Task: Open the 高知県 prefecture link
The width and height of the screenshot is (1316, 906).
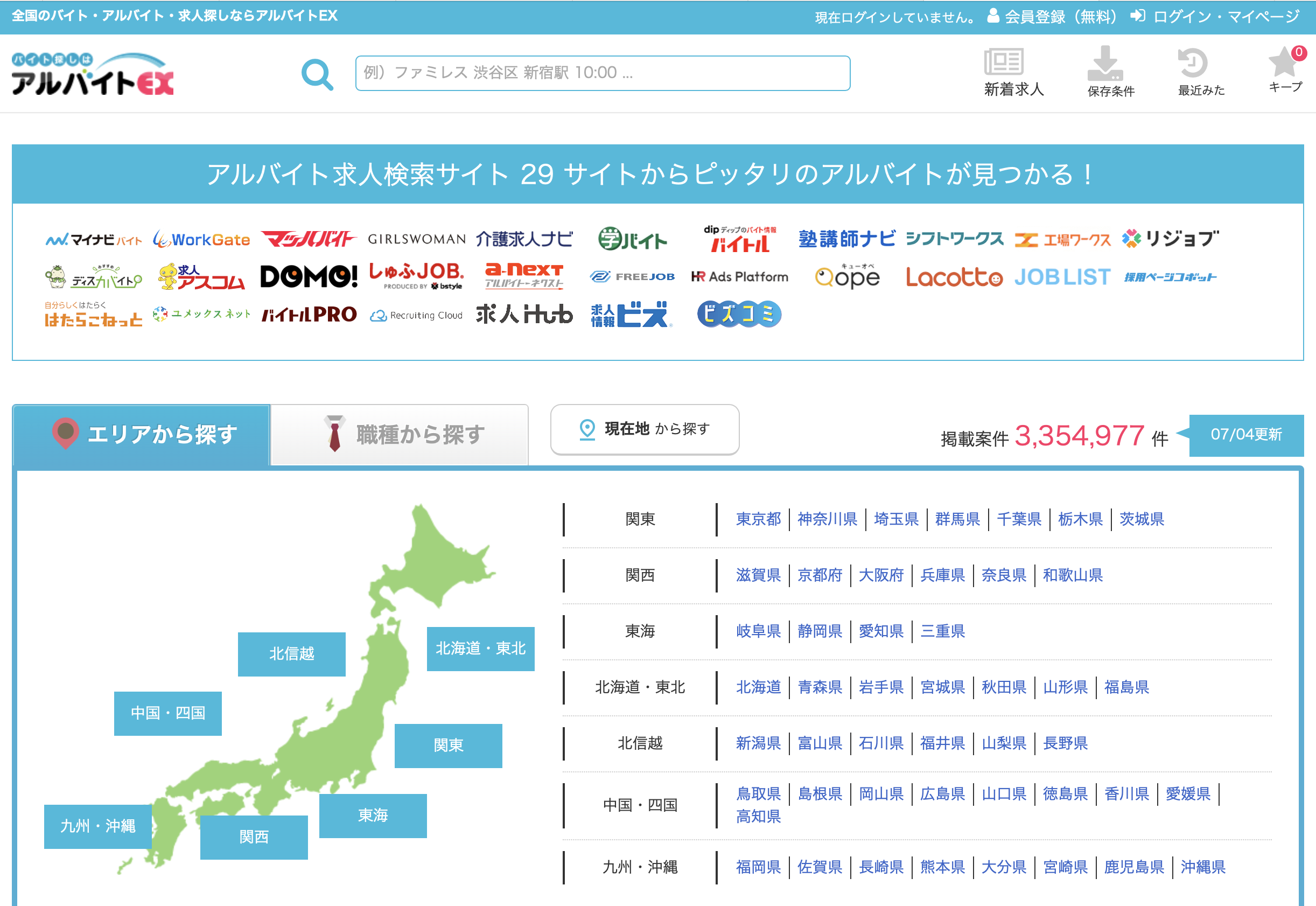Action: pyautogui.click(x=758, y=817)
